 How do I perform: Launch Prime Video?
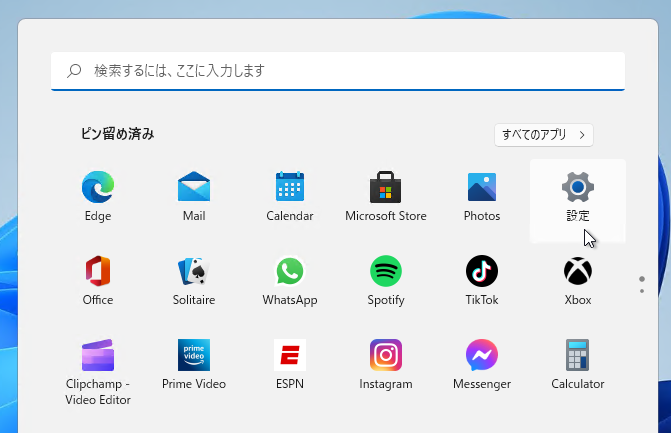tap(194, 365)
